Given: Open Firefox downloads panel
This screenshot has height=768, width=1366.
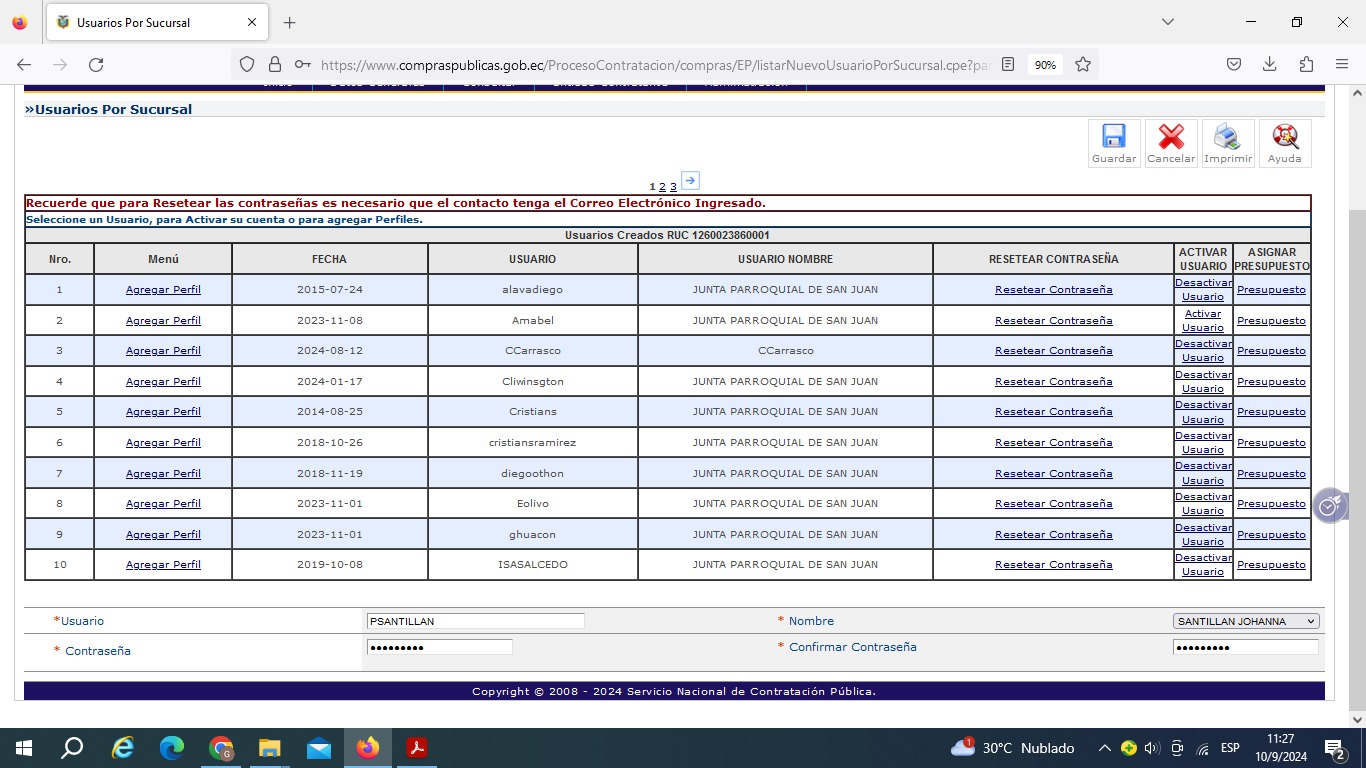Looking at the screenshot, I should click(x=1269, y=64).
